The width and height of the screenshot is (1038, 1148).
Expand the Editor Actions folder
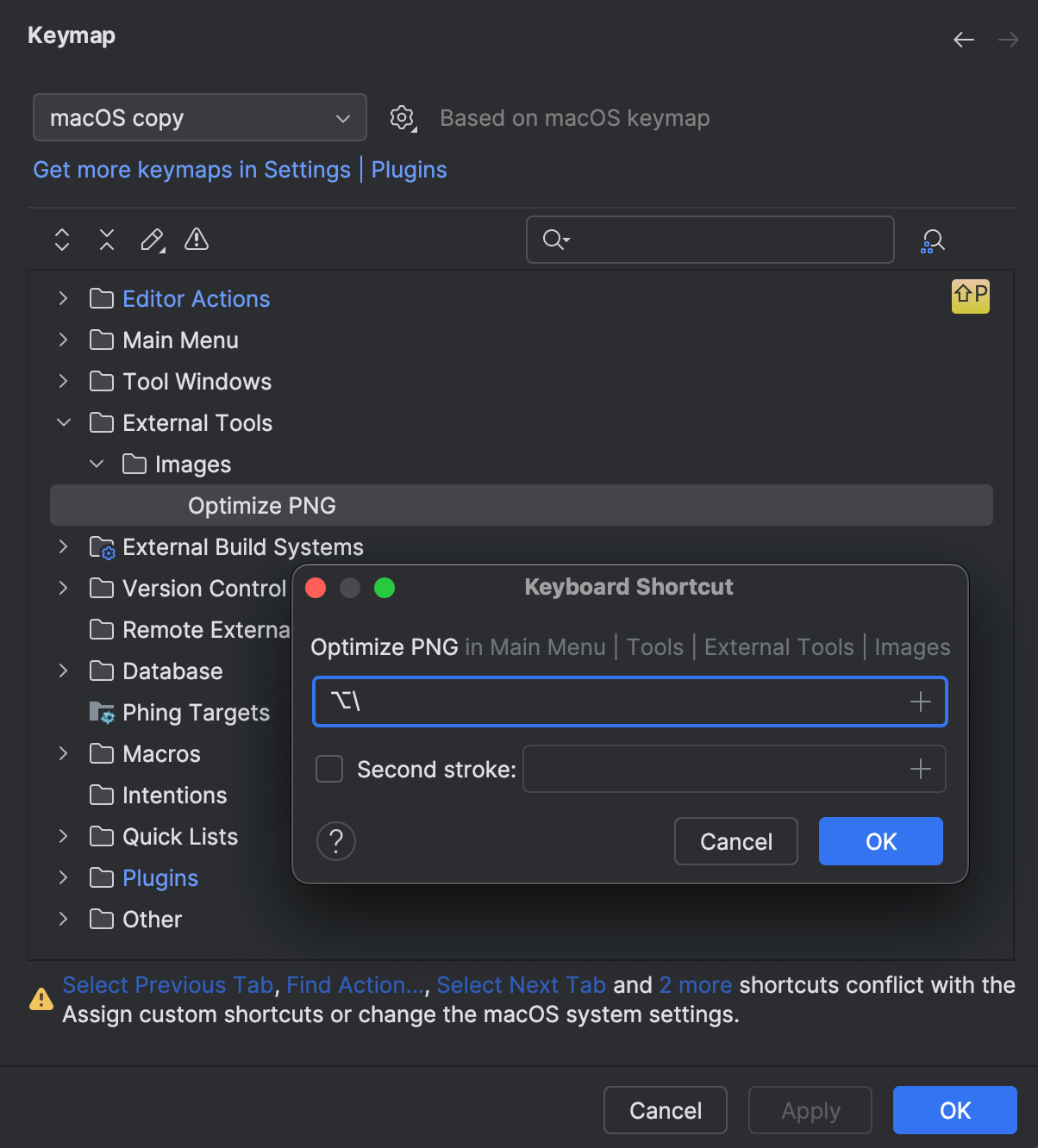63,299
